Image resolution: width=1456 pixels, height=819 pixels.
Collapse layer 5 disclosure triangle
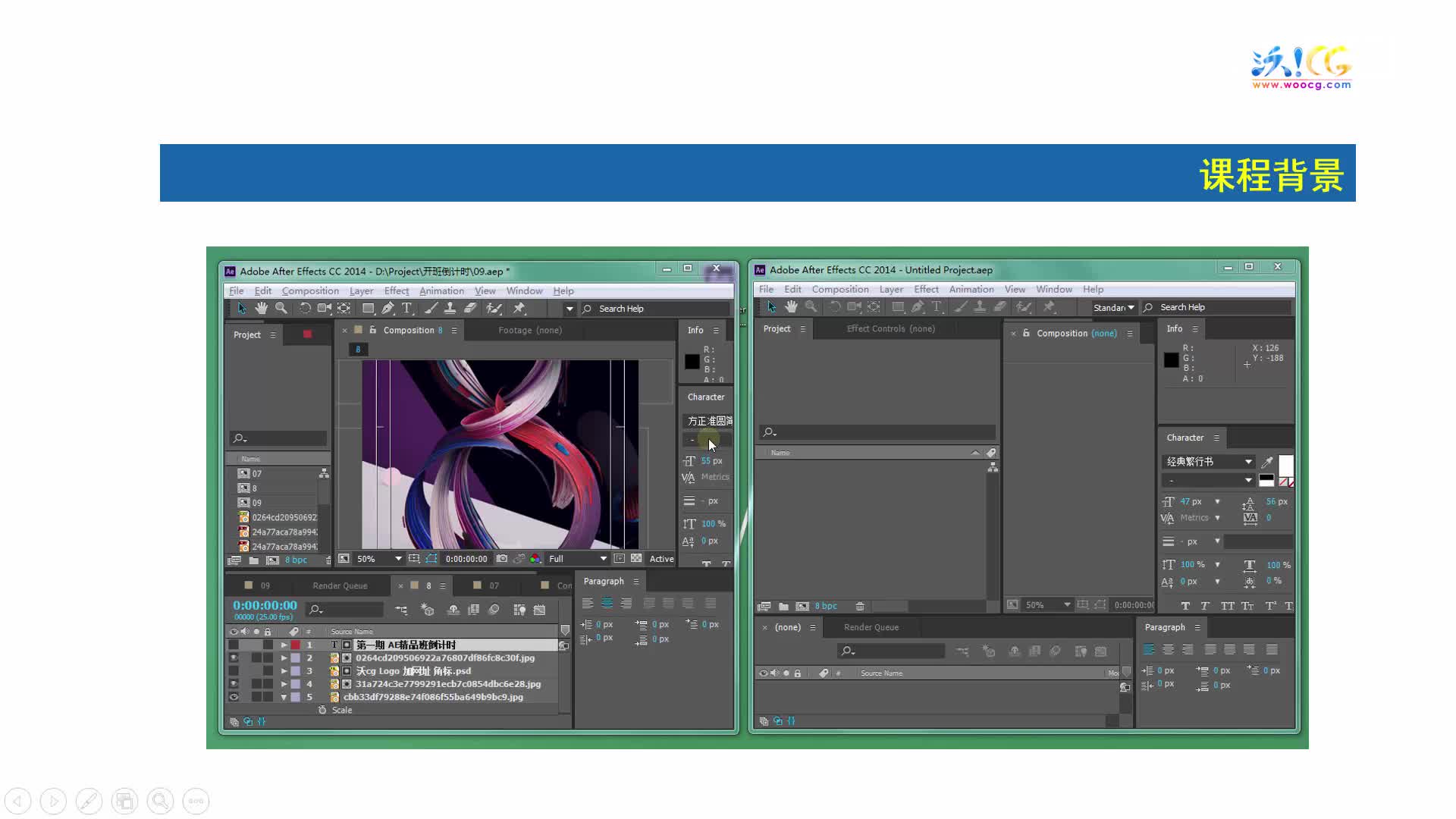click(x=284, y=697)
